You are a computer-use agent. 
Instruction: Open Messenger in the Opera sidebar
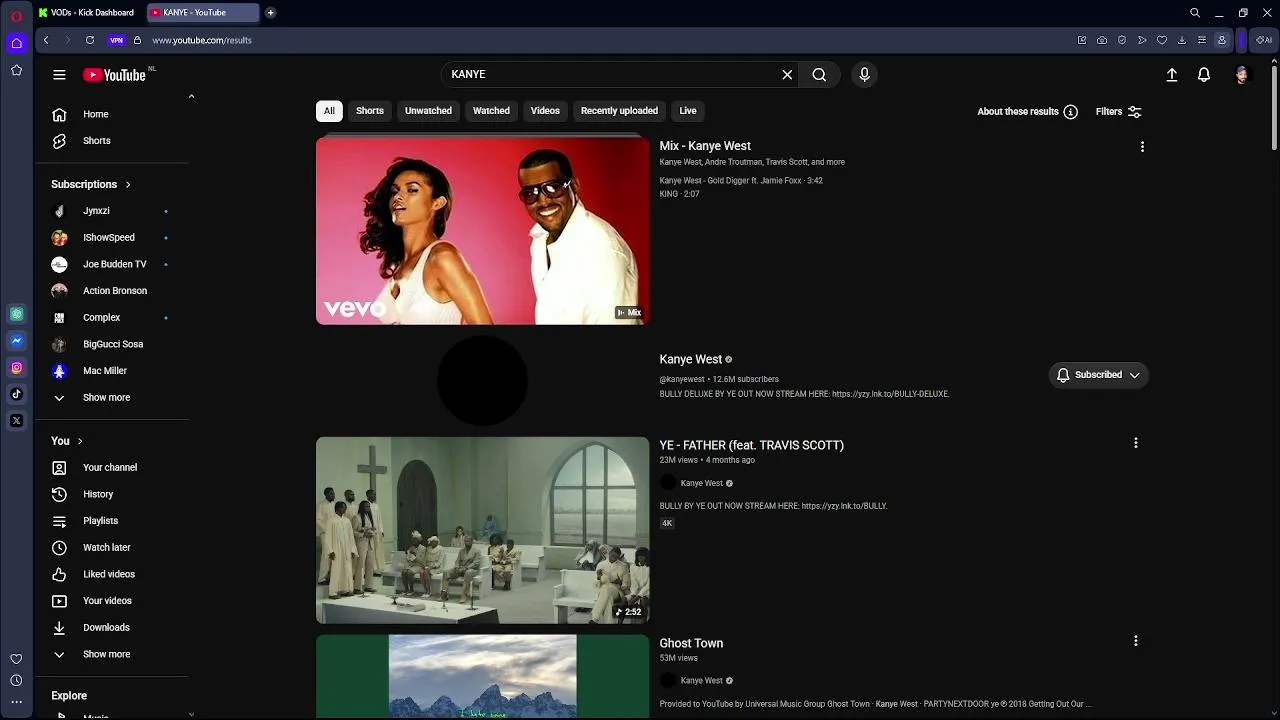pyautogui.click(x=16, y=341)
